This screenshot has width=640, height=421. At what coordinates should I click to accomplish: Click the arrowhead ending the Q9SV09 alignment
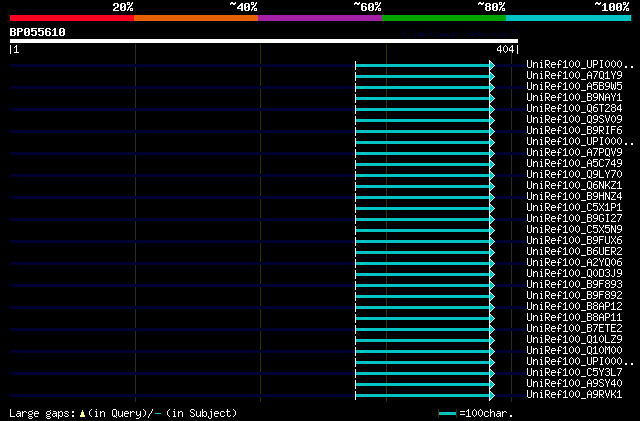pos(492,120)
